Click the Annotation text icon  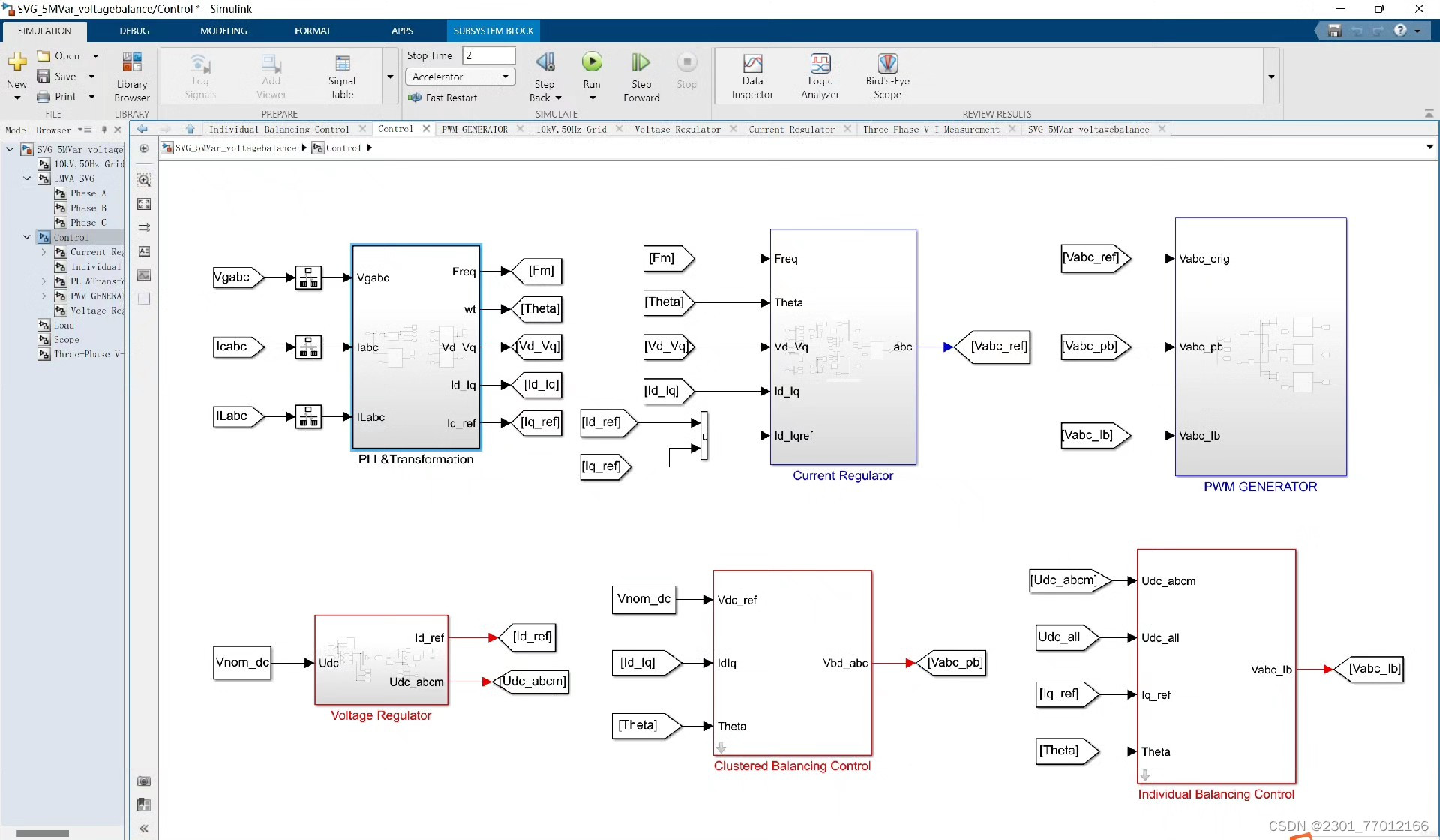[x=144, y=251]
